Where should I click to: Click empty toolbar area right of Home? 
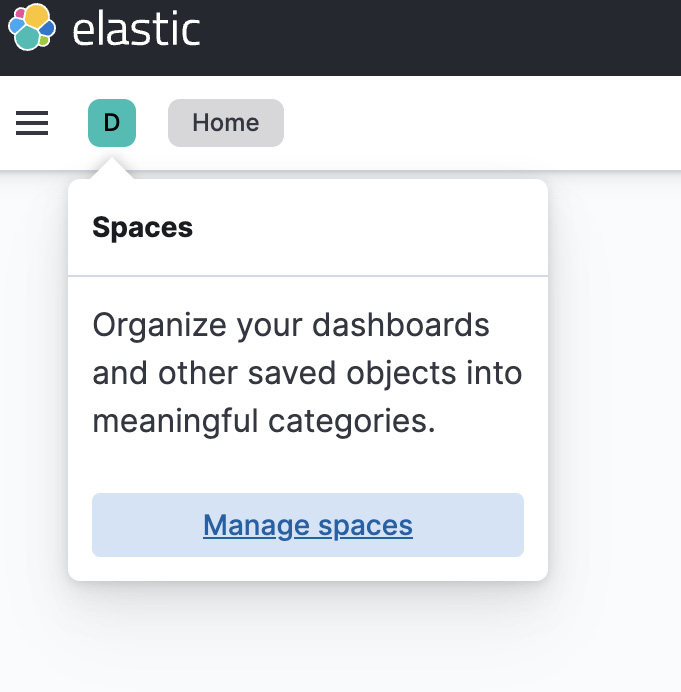pyautogui.click(x=481, y=123)
